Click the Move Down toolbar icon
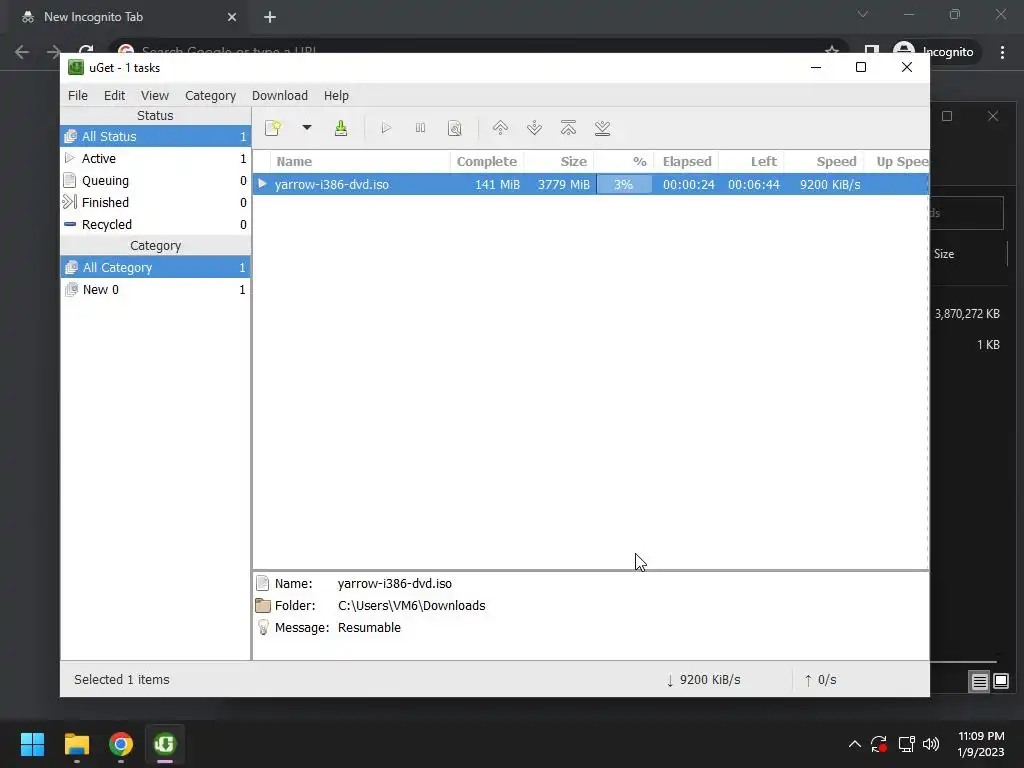 [x=534, y=128]
